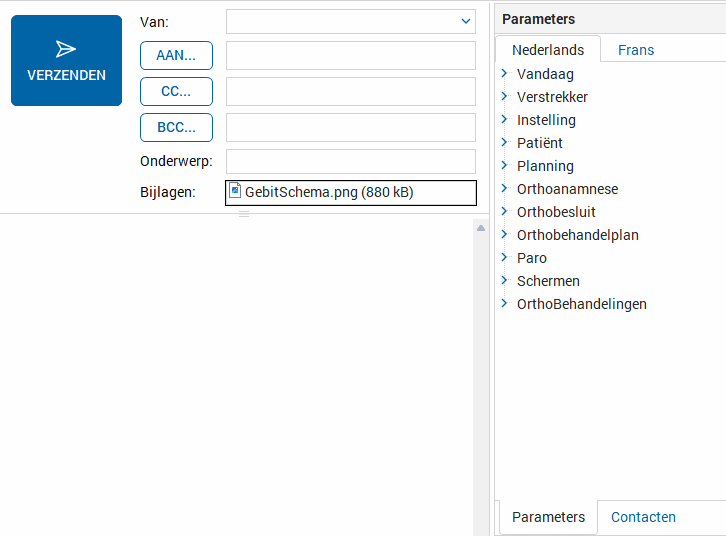Click the pane splitter grip below attachments

point(244,214)
